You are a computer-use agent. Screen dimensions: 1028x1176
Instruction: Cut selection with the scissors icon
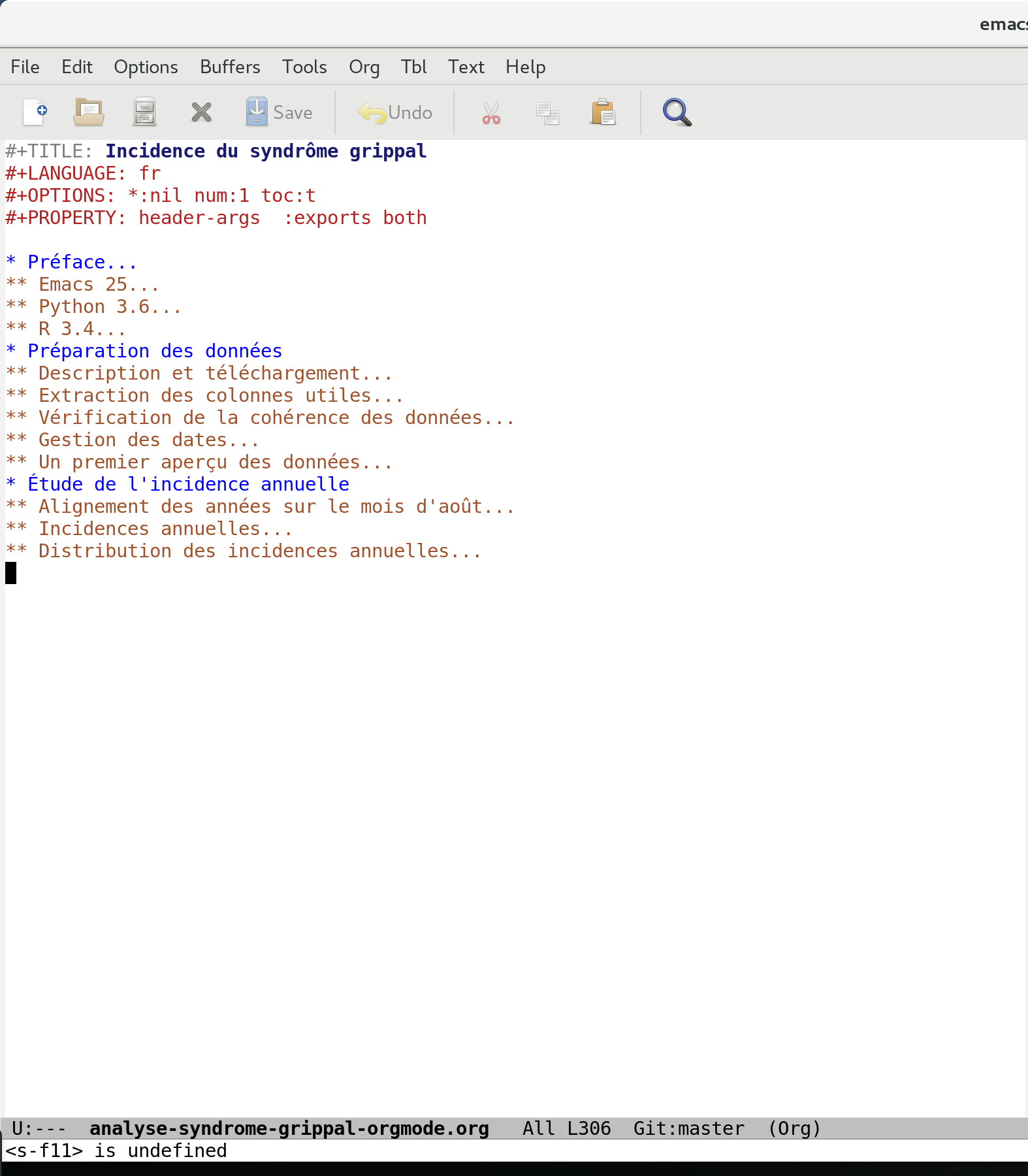click(491, 112)
